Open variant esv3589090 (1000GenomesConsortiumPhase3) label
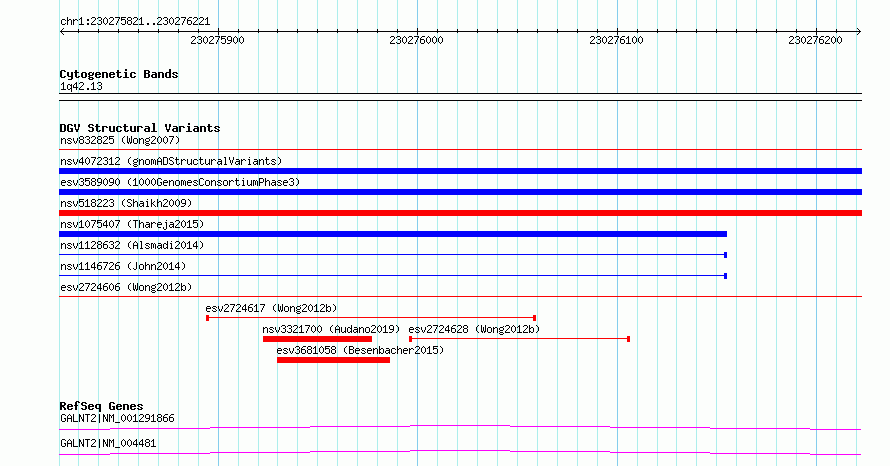 pos(180,182)
